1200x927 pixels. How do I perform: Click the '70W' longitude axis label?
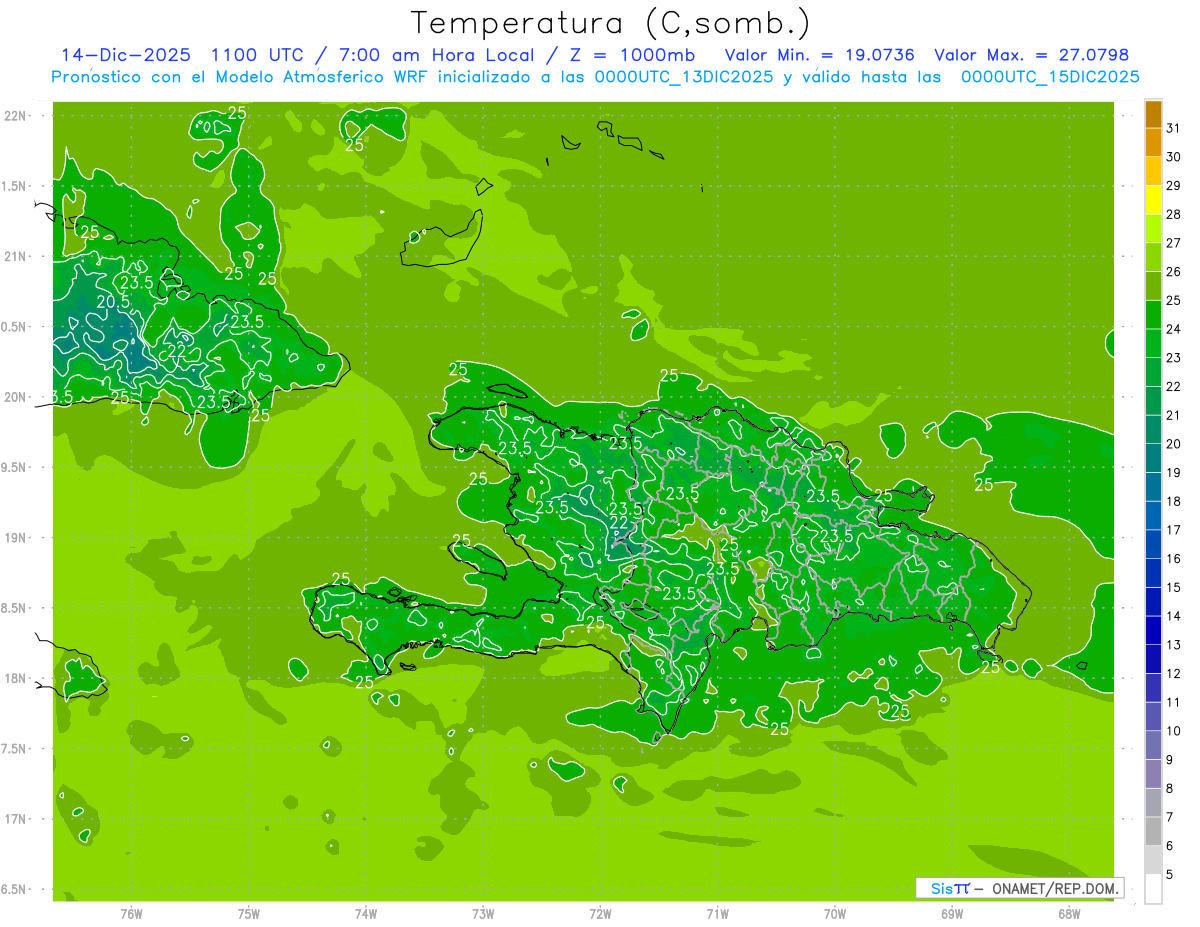coord(835,914)
